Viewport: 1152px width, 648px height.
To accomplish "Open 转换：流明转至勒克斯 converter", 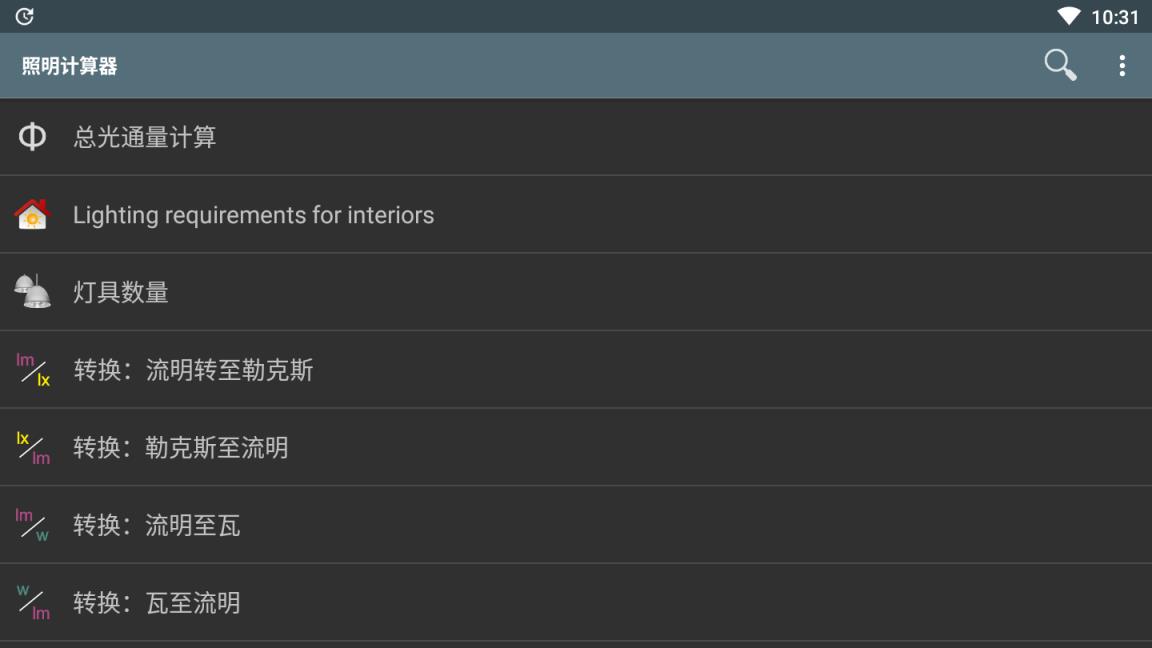I will [x=193, y=371].
